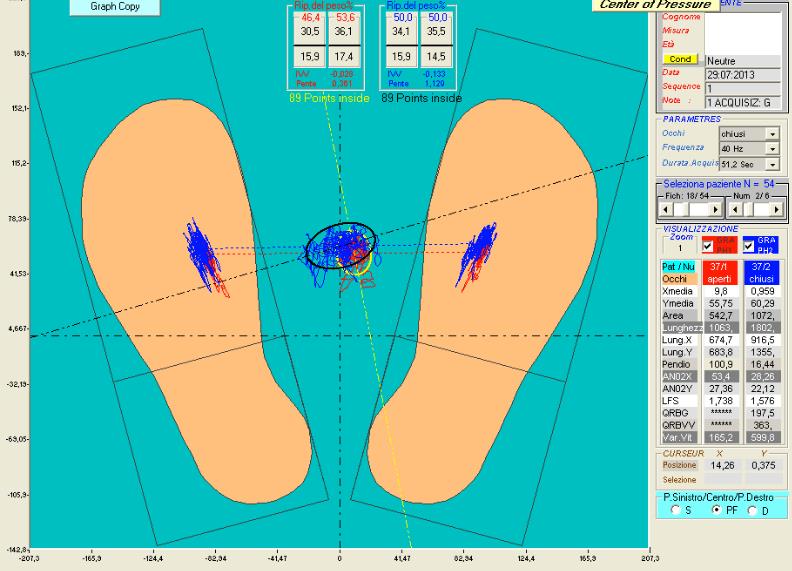This screenshot has width=792, height=571.
Task: Click the Note field with 1 ACQUISIZ
Action: click(743, 103)
